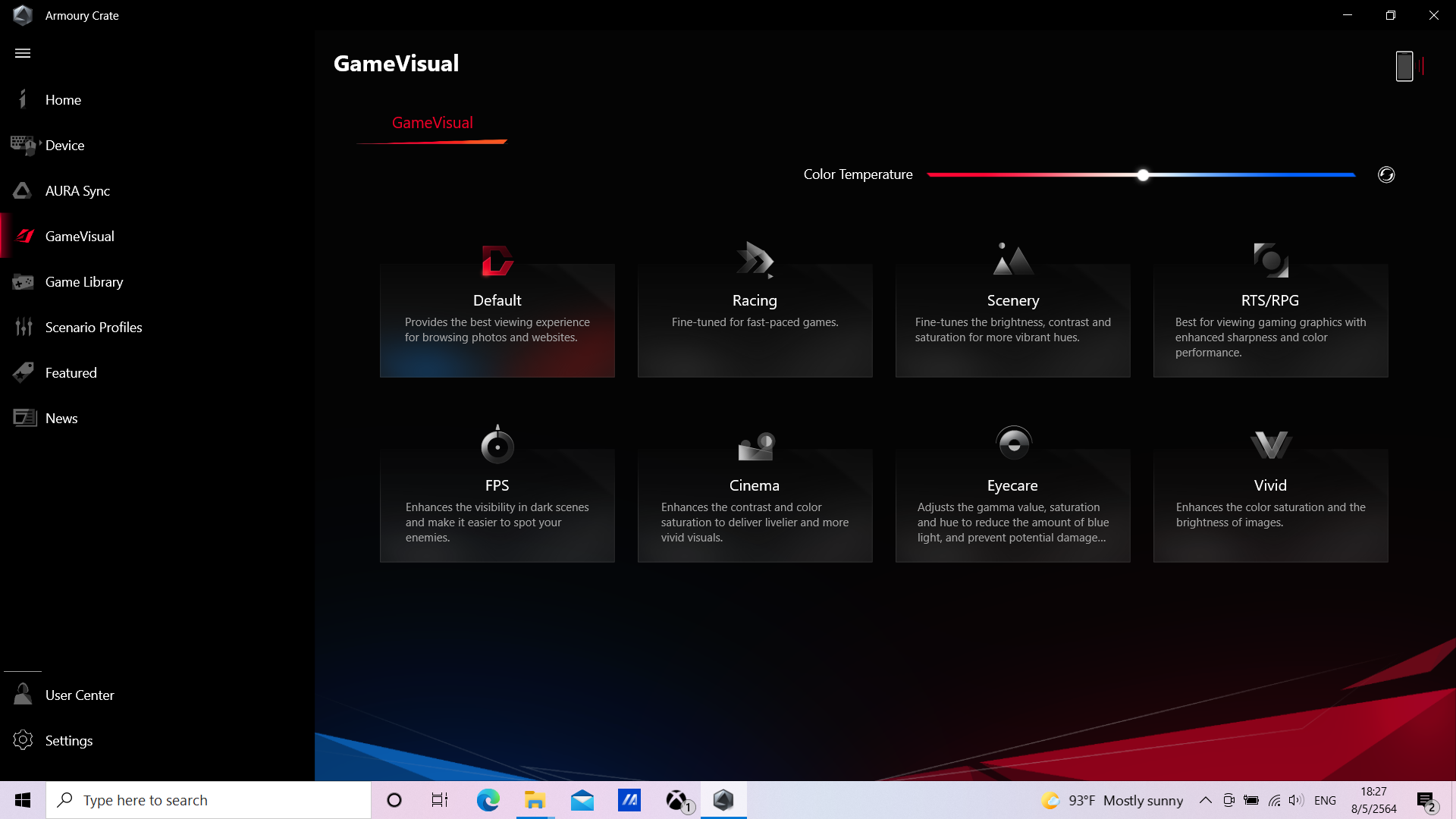Click the News icon in sidebar
Viewport: 1456px width, 819px height.
pyautogui.click(x=24, y=418)
